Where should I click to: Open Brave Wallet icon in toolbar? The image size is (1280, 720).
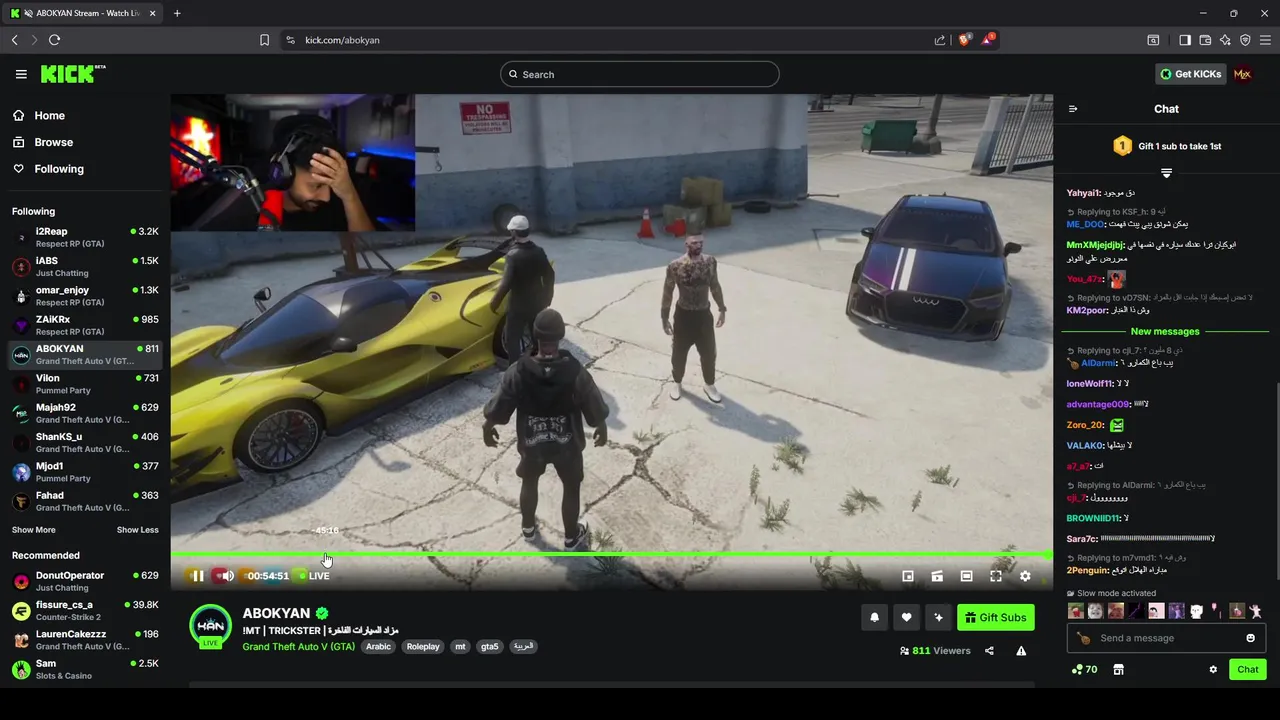(1205, 40)
